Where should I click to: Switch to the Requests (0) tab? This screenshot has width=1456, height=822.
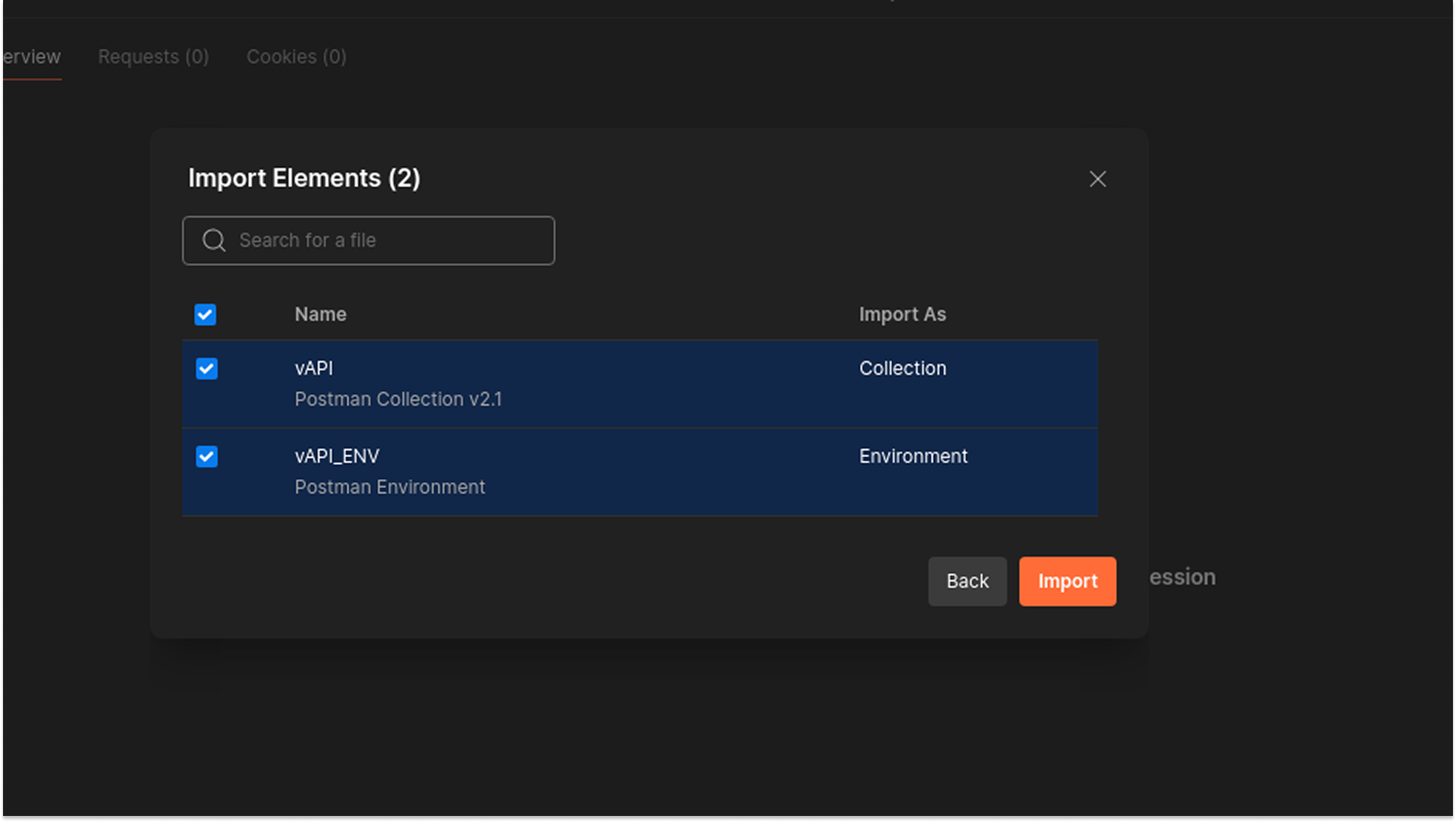[153, 56]
